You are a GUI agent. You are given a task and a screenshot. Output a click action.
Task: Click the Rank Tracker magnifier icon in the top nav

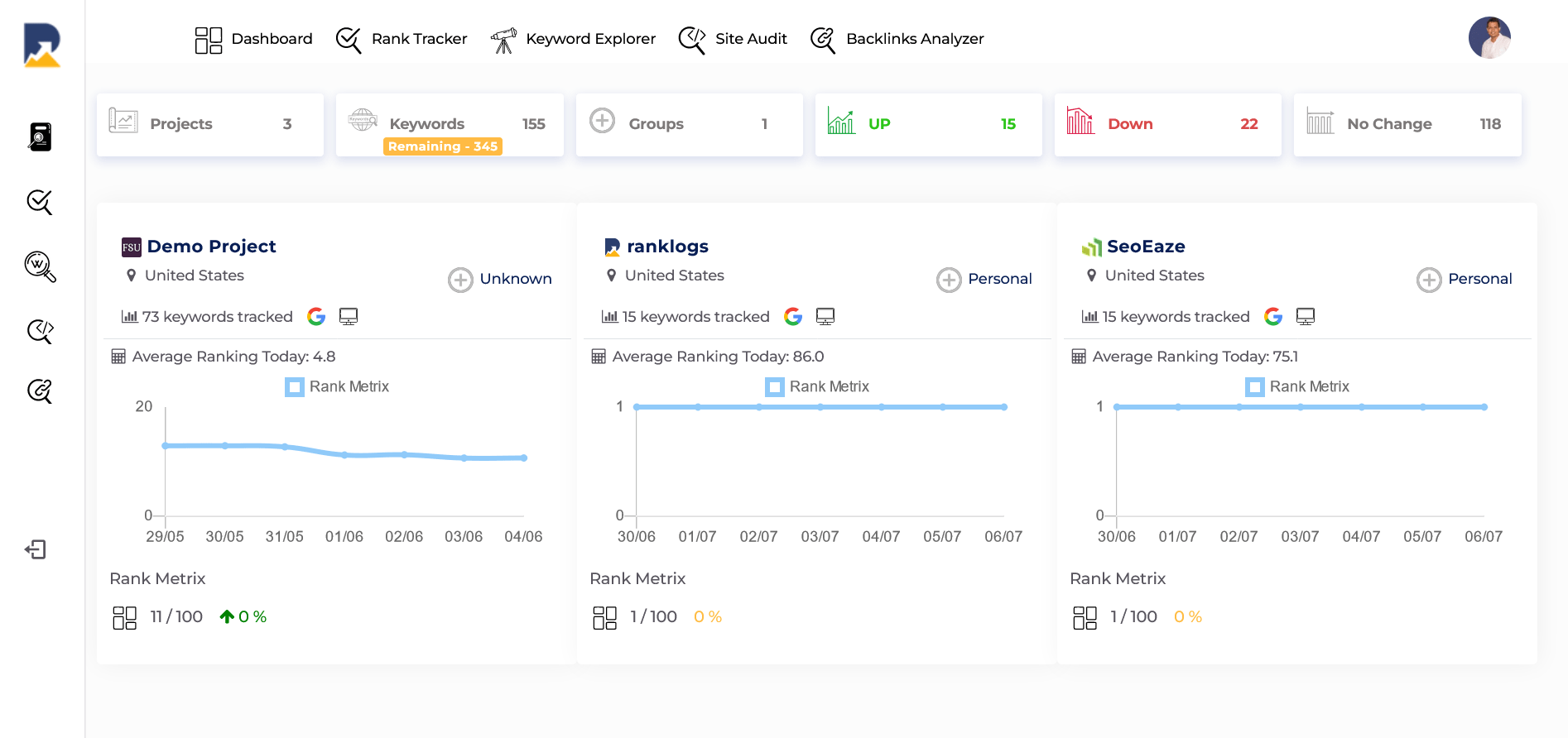tap(349, 40)
